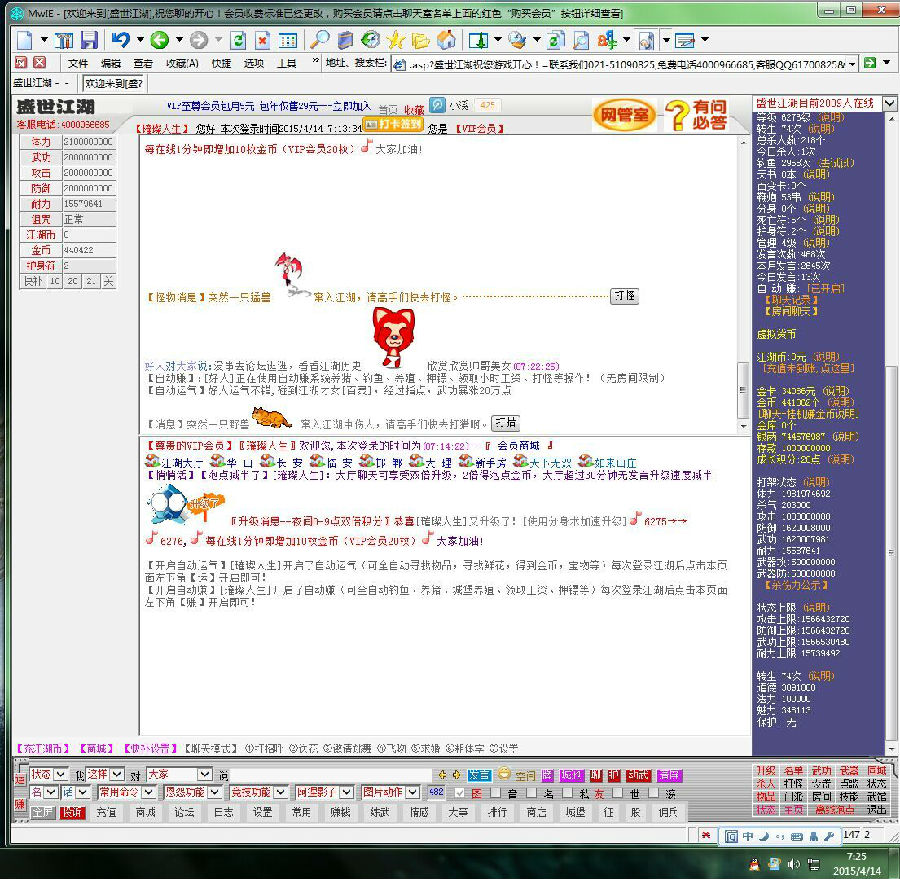The height and width of the screenshot is (879, 900).
Task: Open search with the magnifying glass icon
Action: coord(319,40)
